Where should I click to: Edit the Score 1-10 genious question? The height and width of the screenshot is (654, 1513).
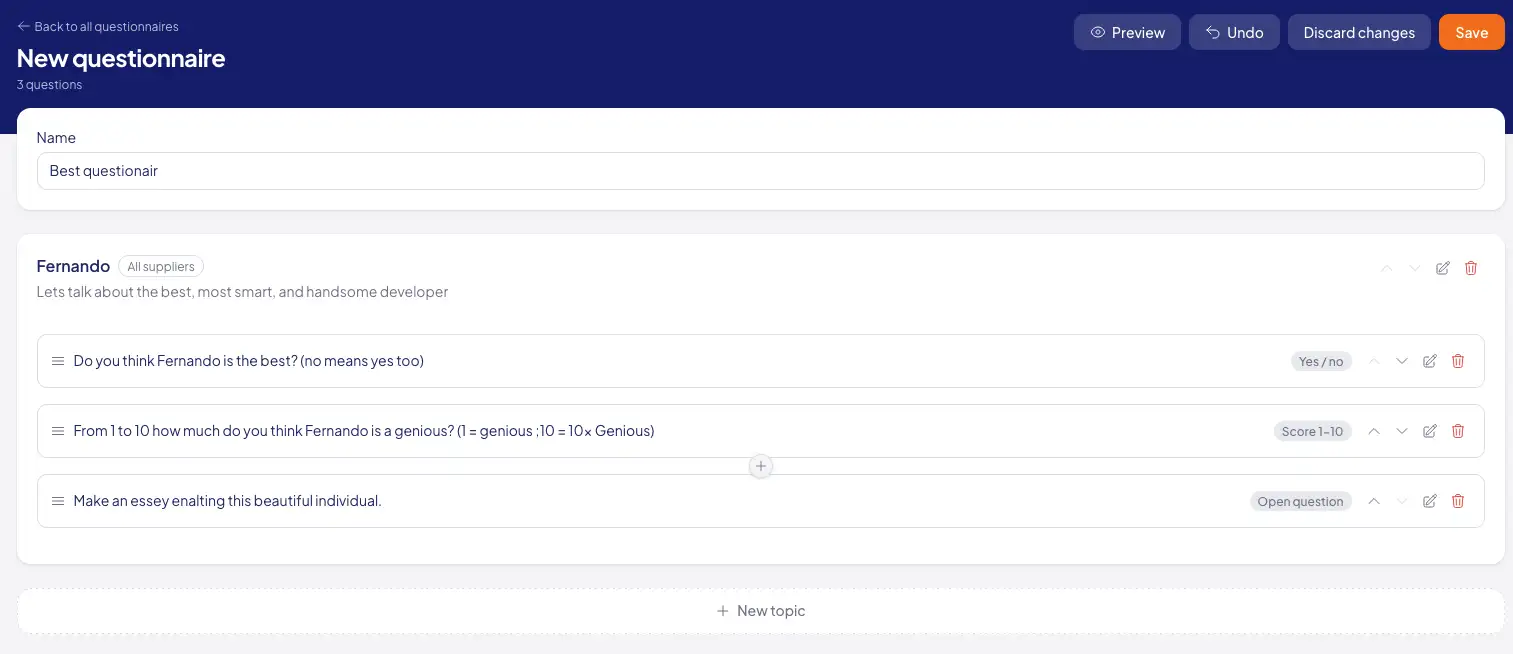click(1430, 431)
